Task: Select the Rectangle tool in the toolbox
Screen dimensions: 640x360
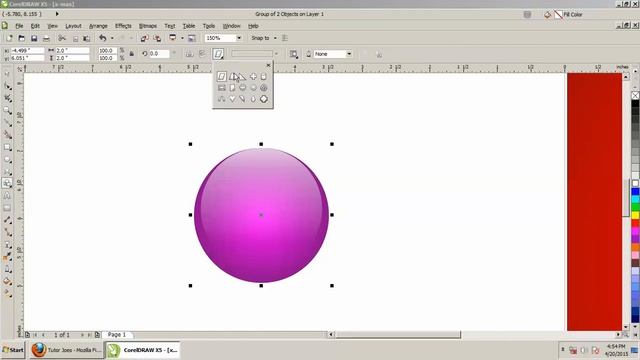Action: (7, 147)
